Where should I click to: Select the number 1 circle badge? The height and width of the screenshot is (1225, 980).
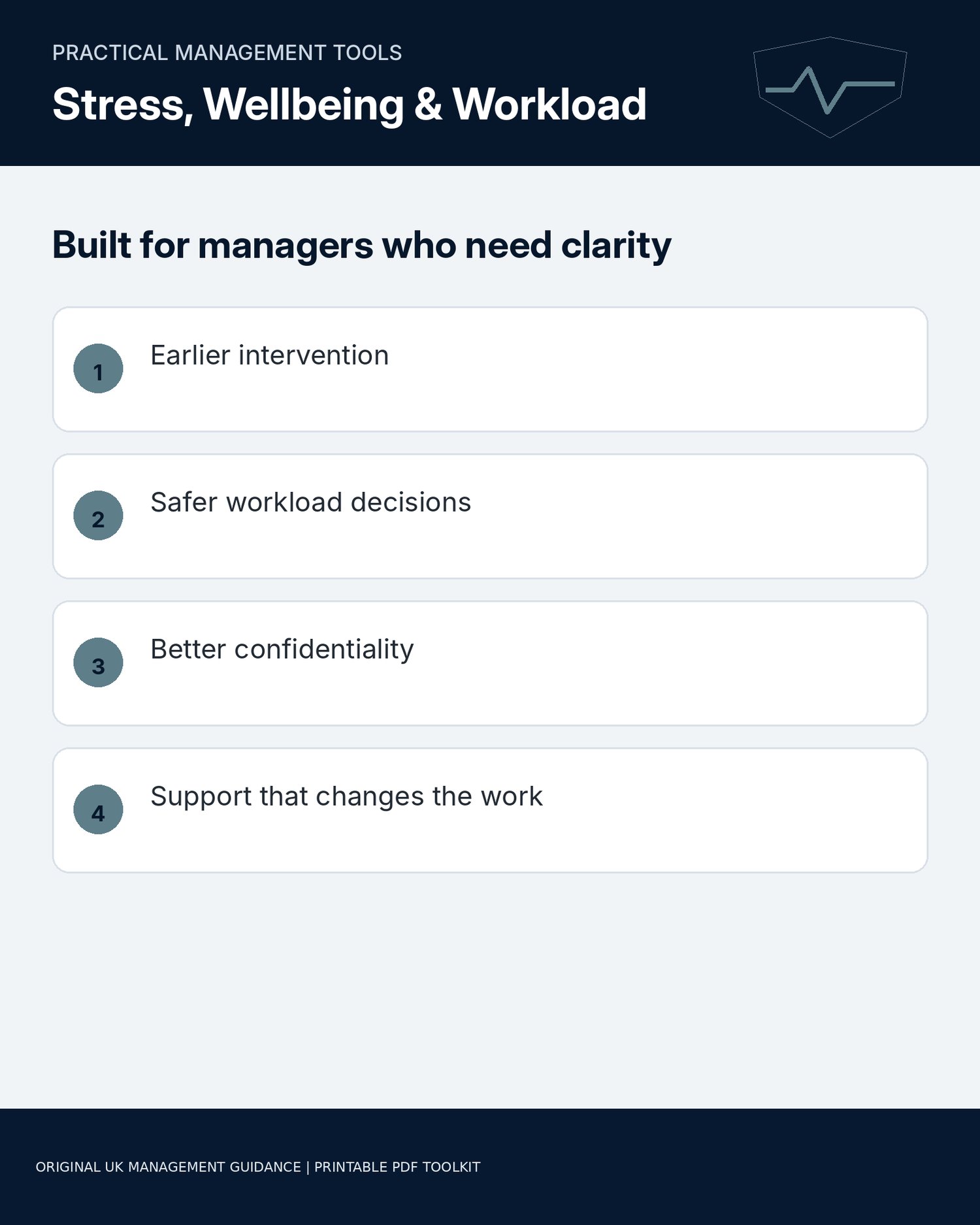point(98,368)
